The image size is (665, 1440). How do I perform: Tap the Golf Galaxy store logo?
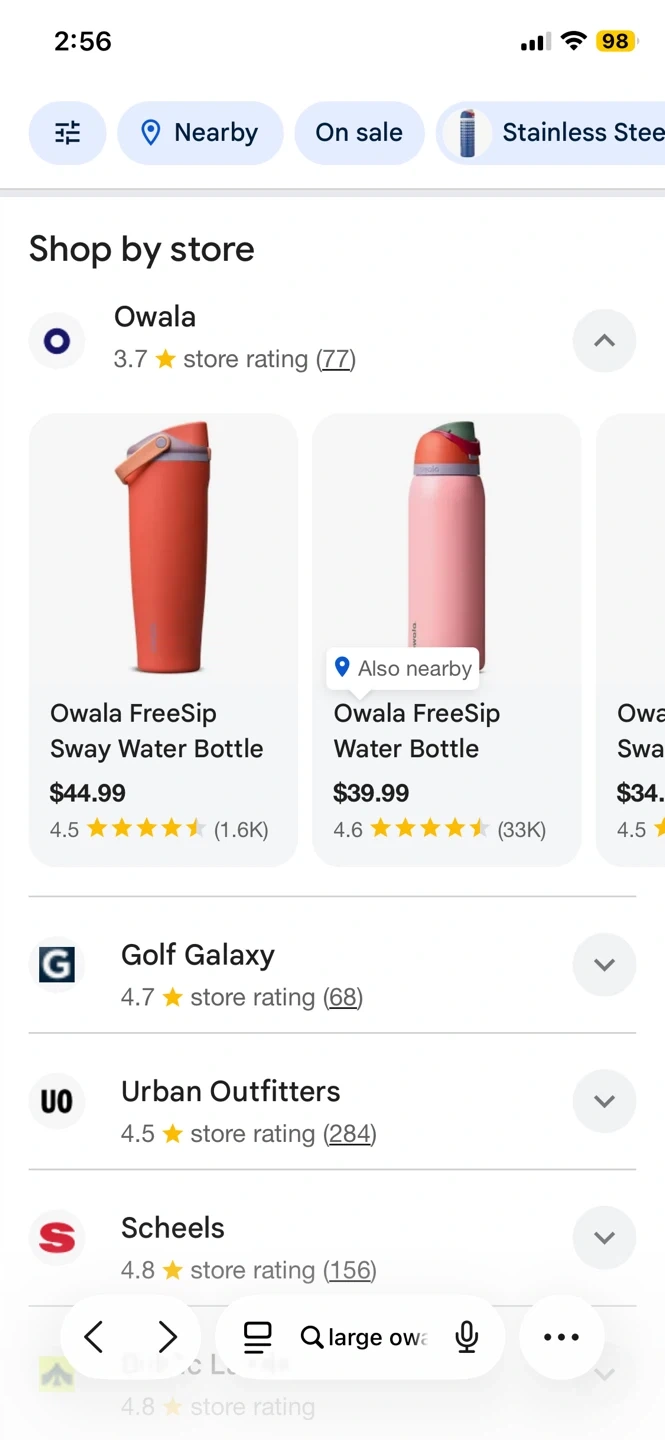57,965
